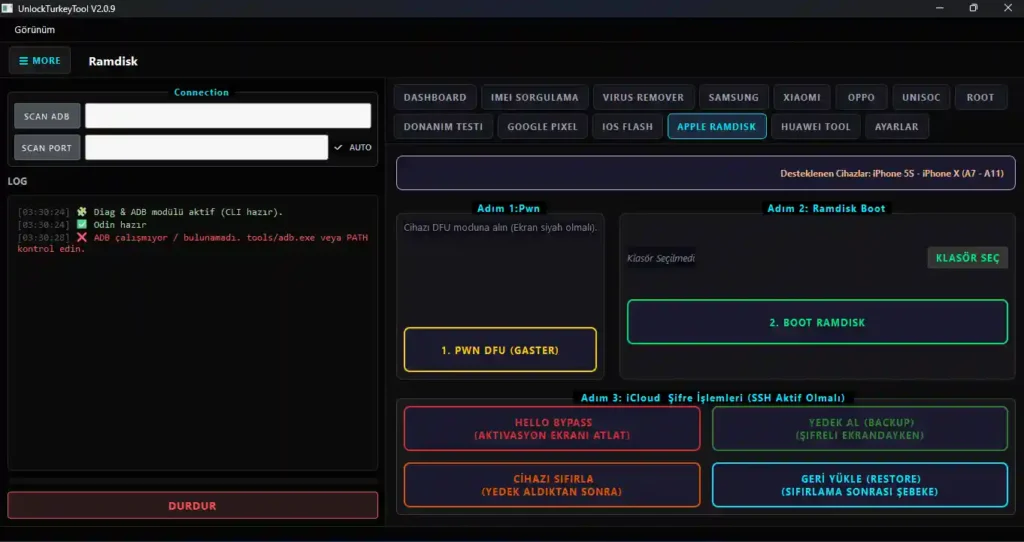The width and height of the screenshot is (1024, 542).
Task: Focus the port input field
Action: coord(206,148)
